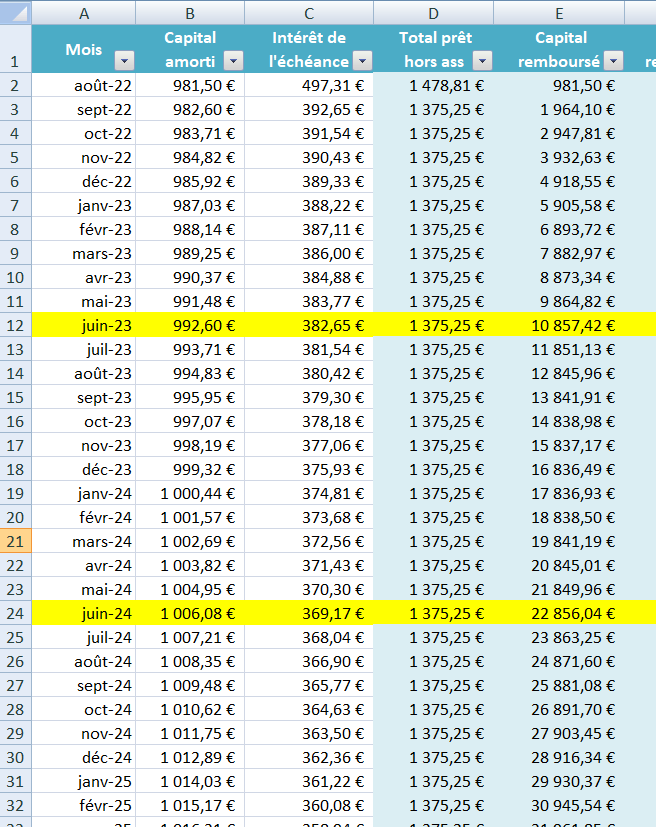Viewport: 656px width, 827px height.
Task: Click the 'Mois' header cell
Action: [84, 49]
